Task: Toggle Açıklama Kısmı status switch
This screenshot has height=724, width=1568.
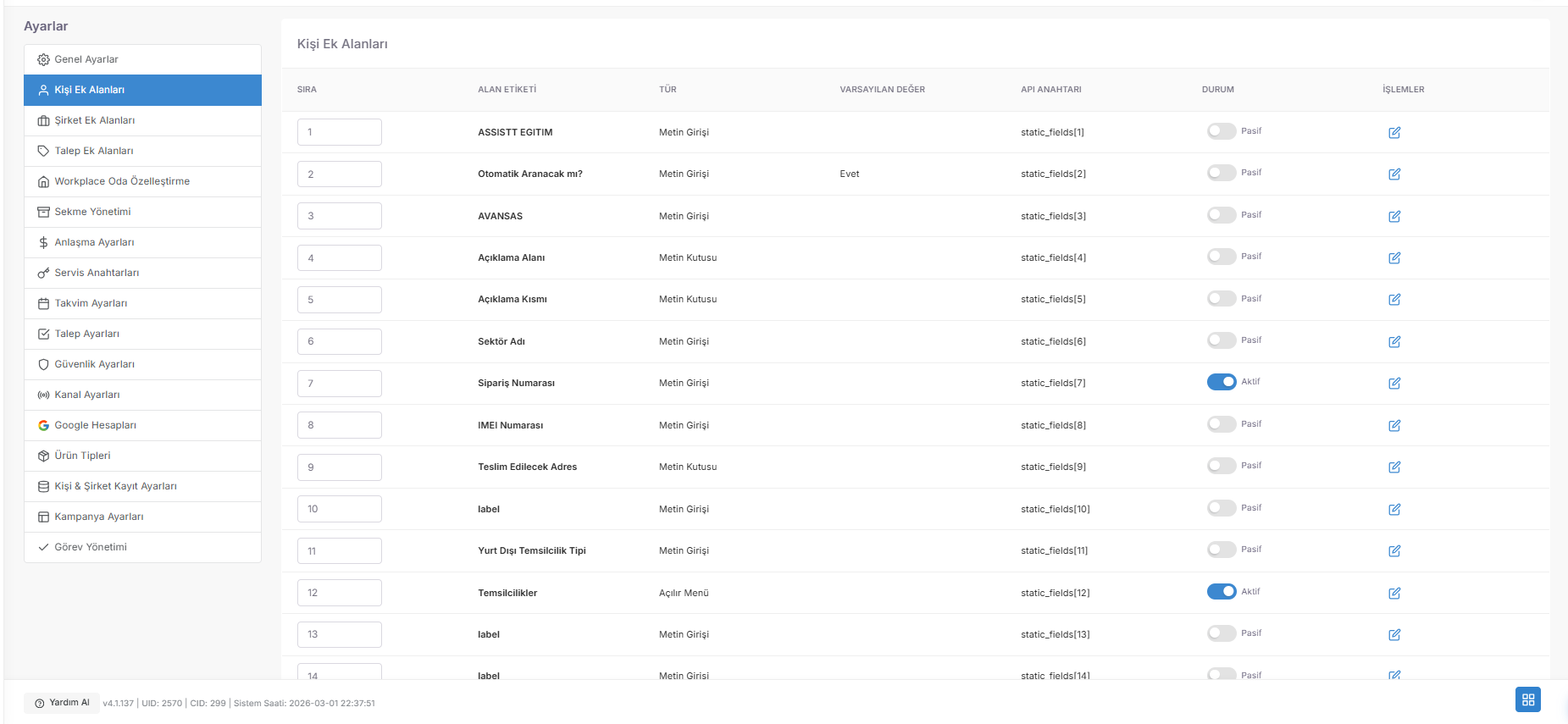Action: tap(1222, 299)
